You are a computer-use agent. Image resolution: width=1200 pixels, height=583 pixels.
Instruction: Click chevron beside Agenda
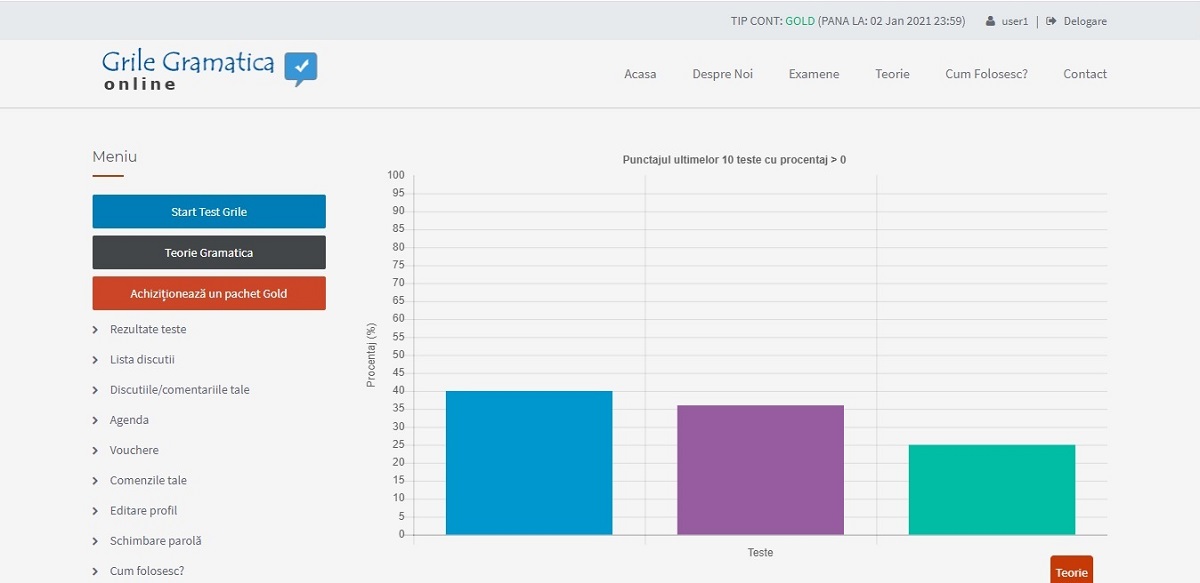95,420
